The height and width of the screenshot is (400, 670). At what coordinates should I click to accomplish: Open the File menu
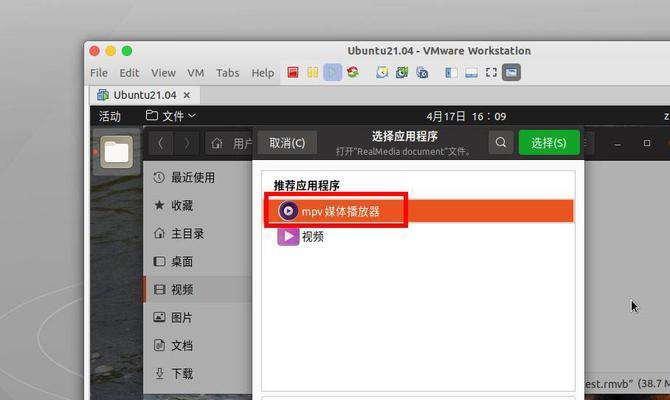pyautogui.click(x=99, y=73)
